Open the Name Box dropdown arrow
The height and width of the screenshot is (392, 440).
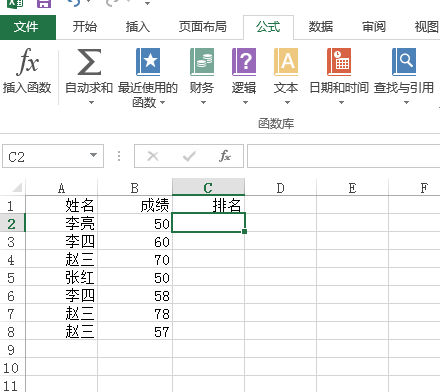coord(93,155)
